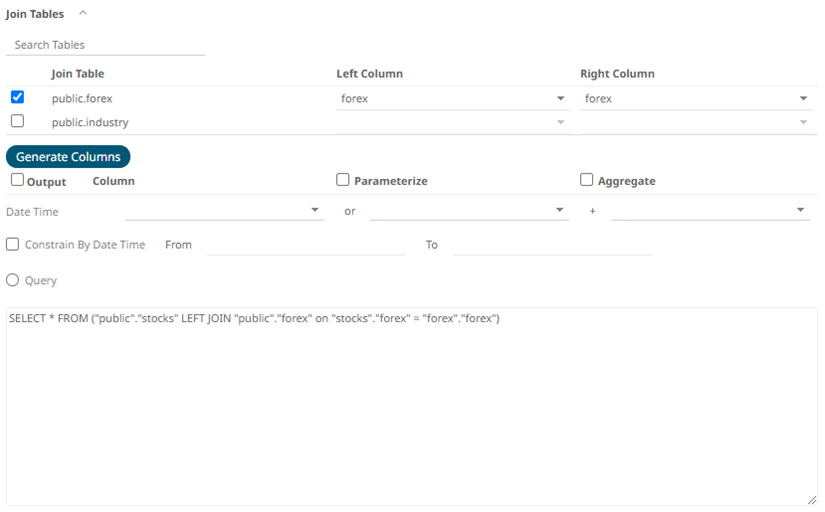Open public.industry Left Column dropdown arrow

point(560,123)
